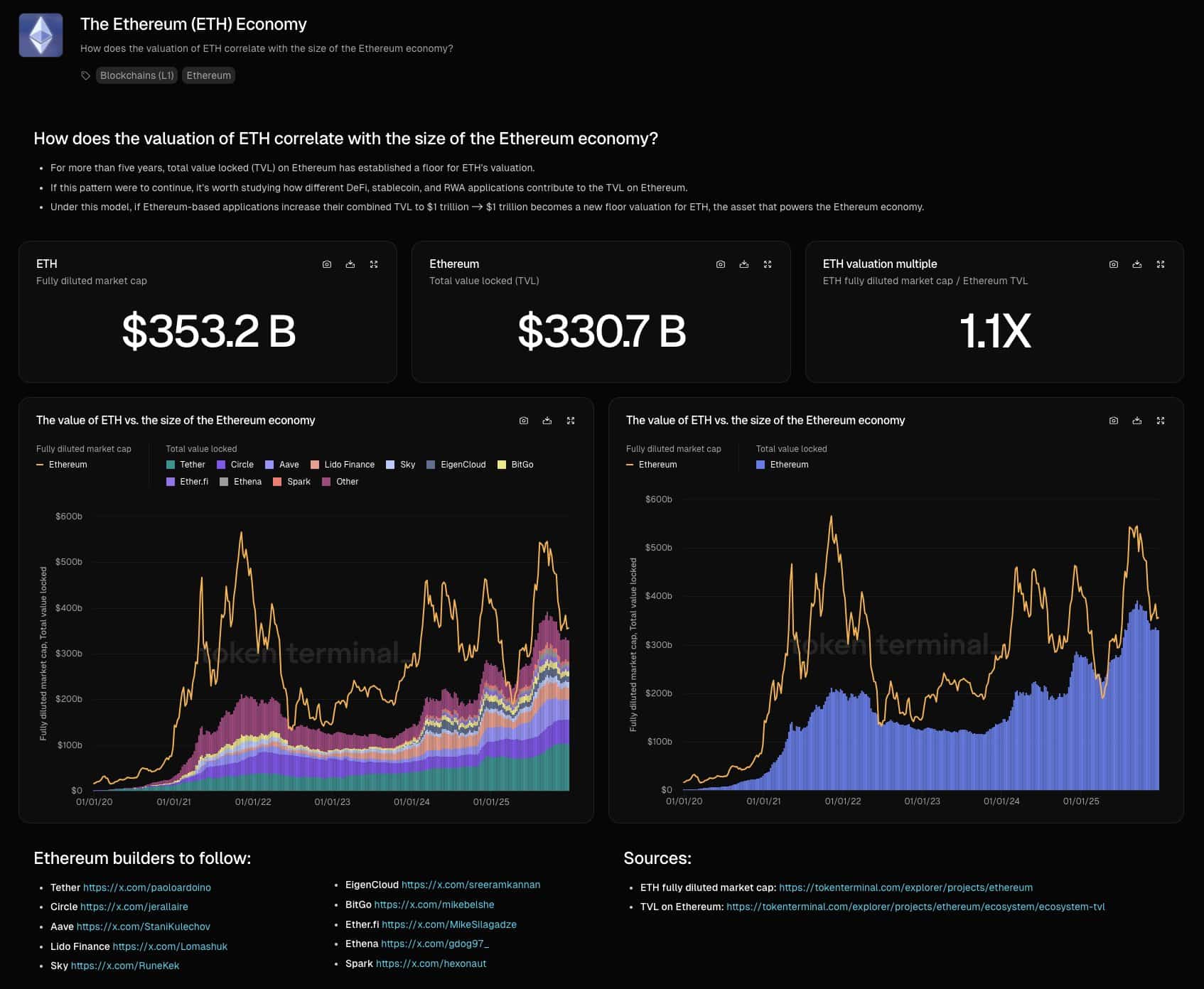Visit Sky's x.com/RuneKek link
This screenshot has width=1204, height=989.
point(125,966)
